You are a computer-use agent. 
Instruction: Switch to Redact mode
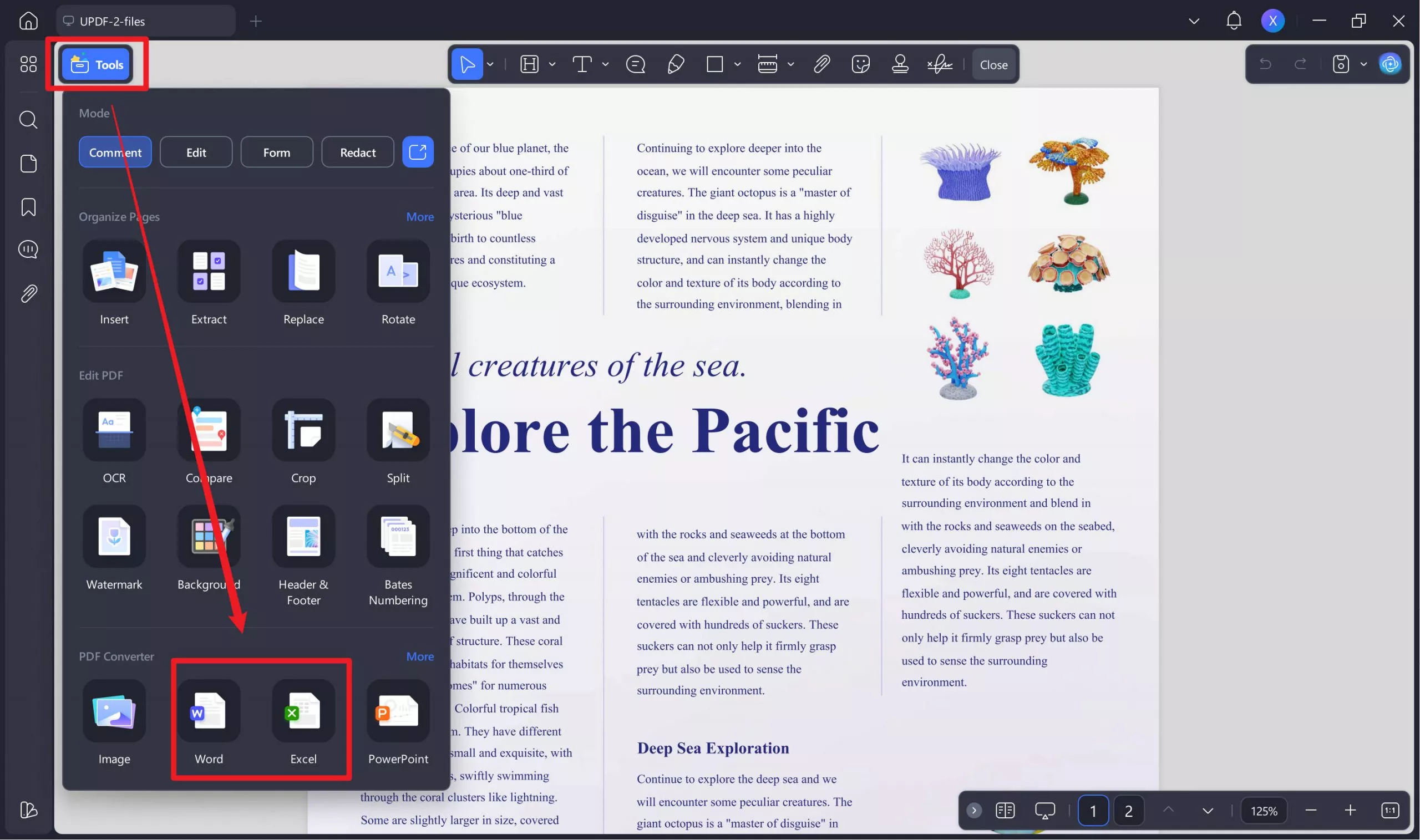357,152
